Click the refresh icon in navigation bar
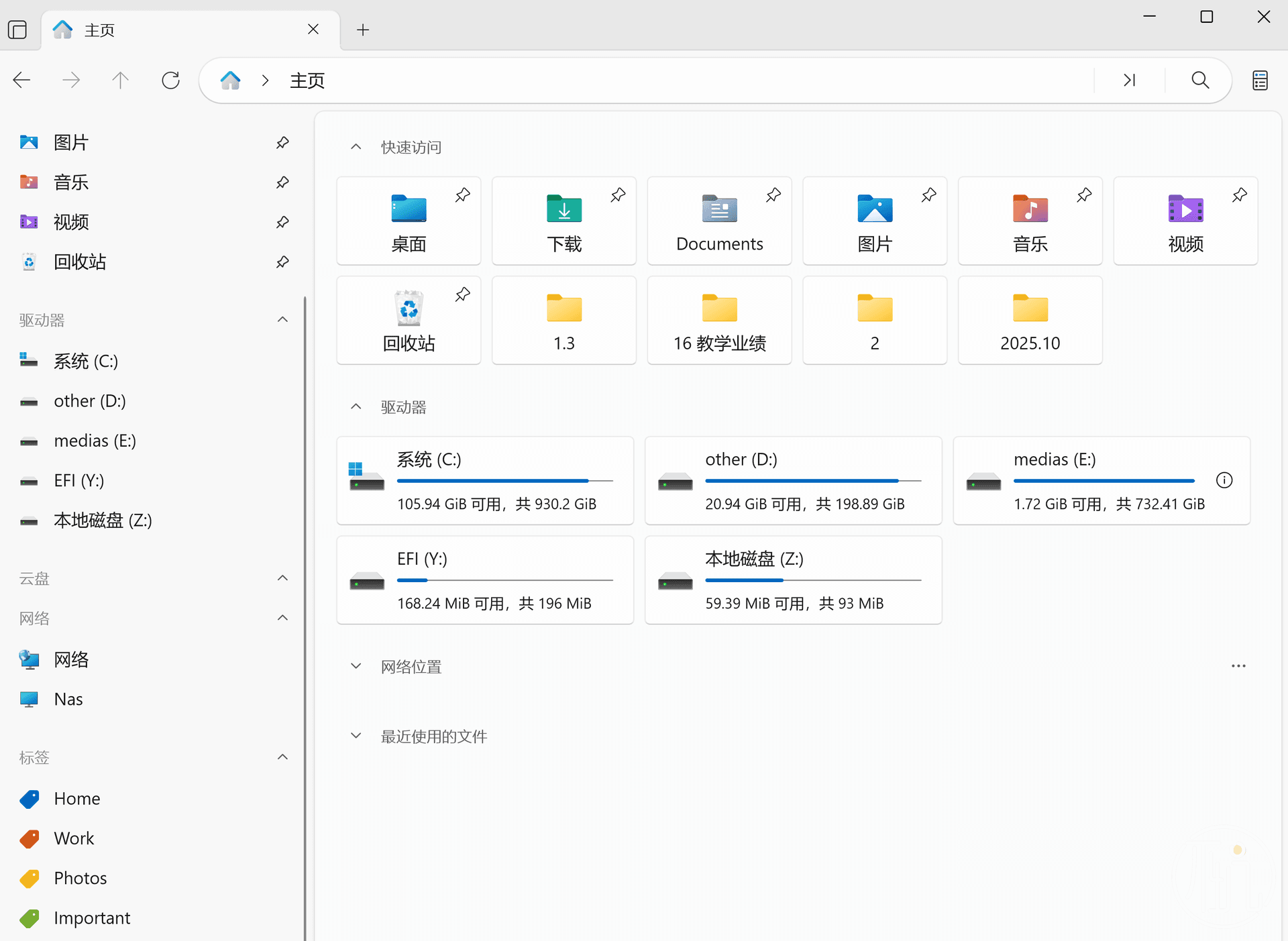Viewport: 1288px width, 941px height. pyautogui.click(x=170, y=80)
